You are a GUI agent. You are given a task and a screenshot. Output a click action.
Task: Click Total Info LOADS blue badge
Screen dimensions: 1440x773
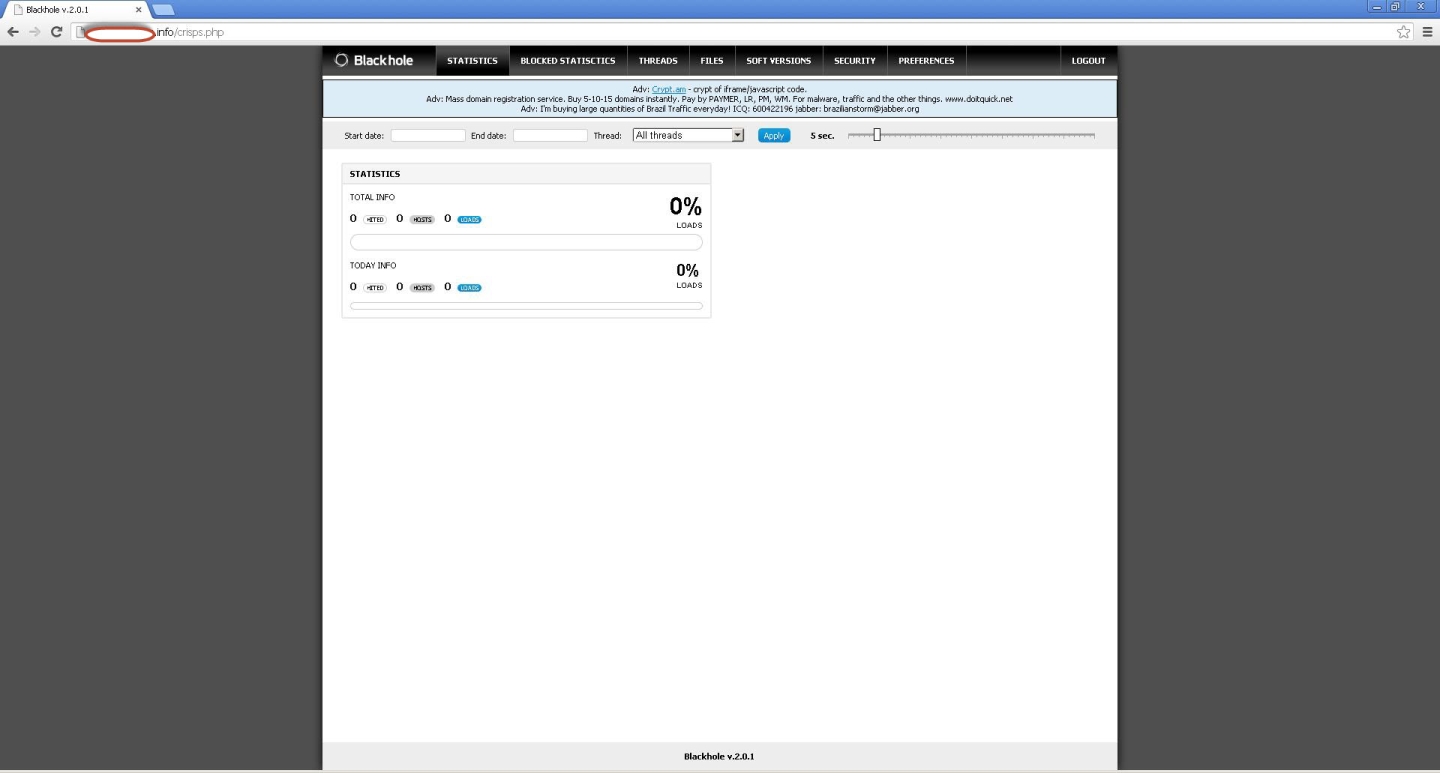[469, 219]
